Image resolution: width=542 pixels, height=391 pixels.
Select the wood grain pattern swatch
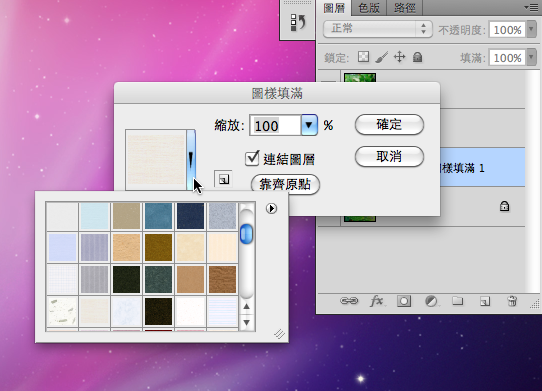click(223, 279)
